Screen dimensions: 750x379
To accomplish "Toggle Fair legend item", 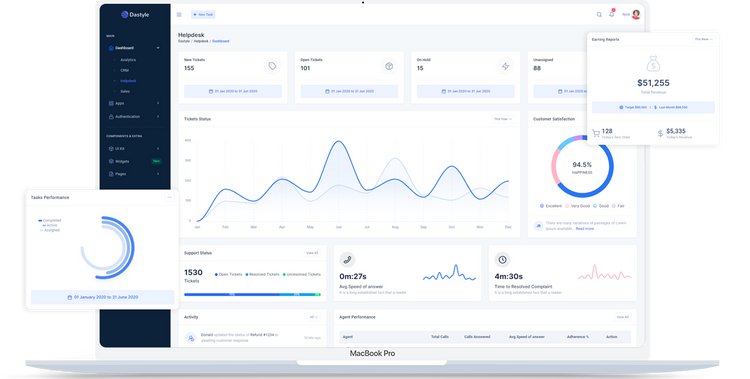I will [x=618, y=206].
